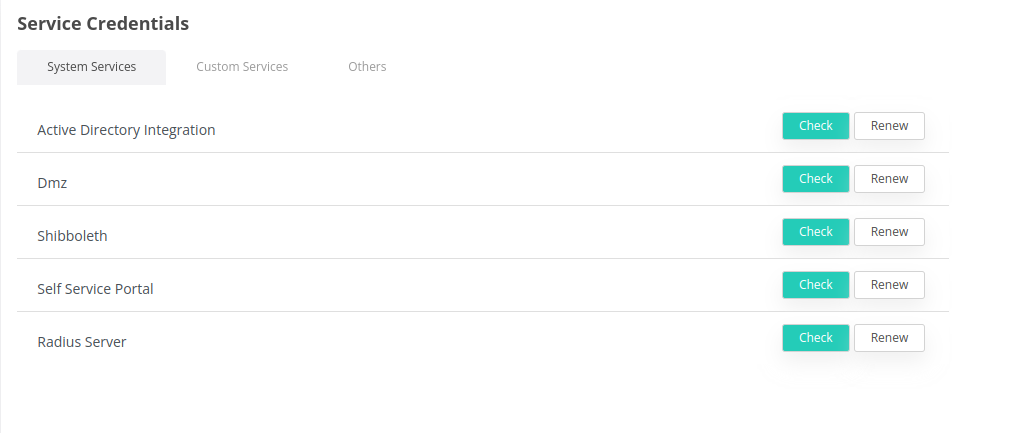Select the Dmz service name

coord(52,183)
